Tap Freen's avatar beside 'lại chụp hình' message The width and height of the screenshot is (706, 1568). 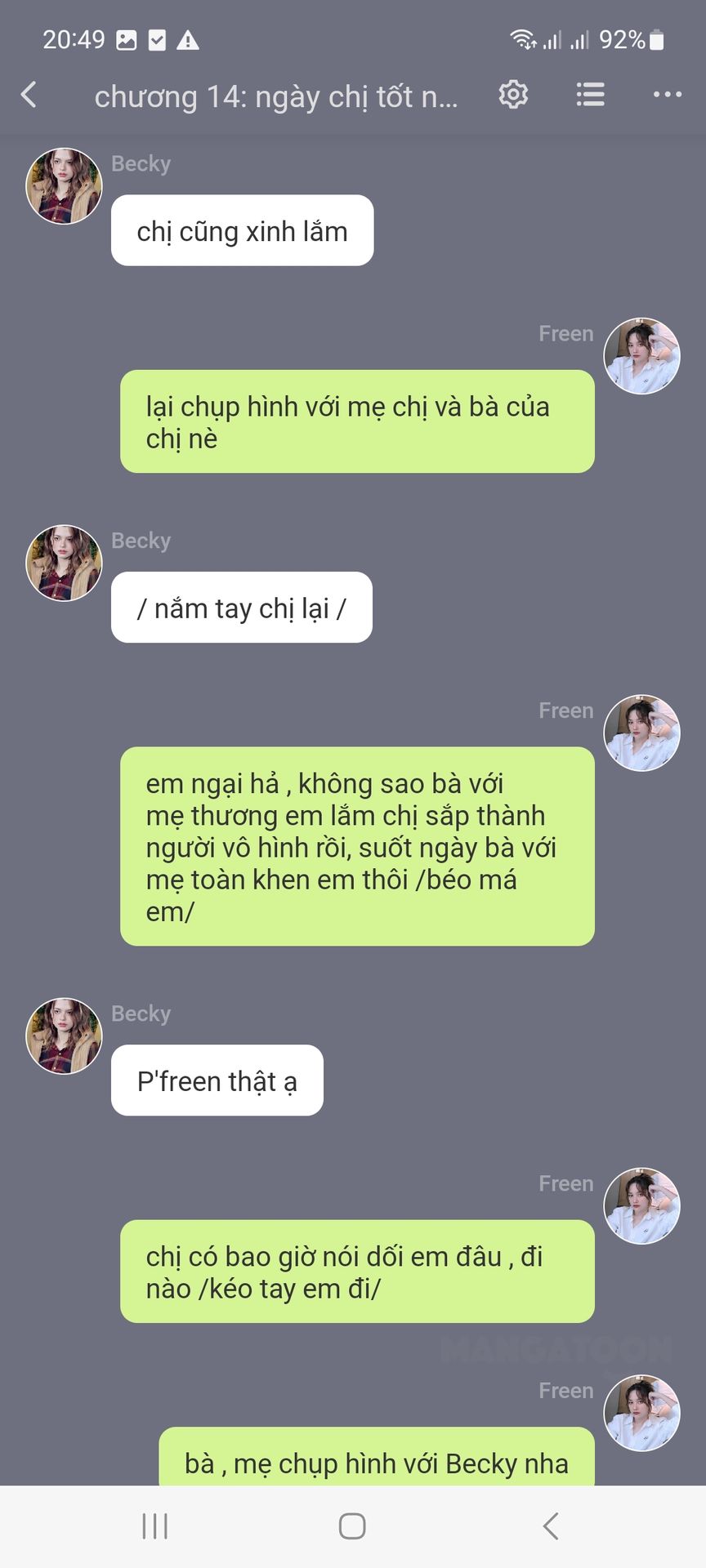[x=641, y=356]
